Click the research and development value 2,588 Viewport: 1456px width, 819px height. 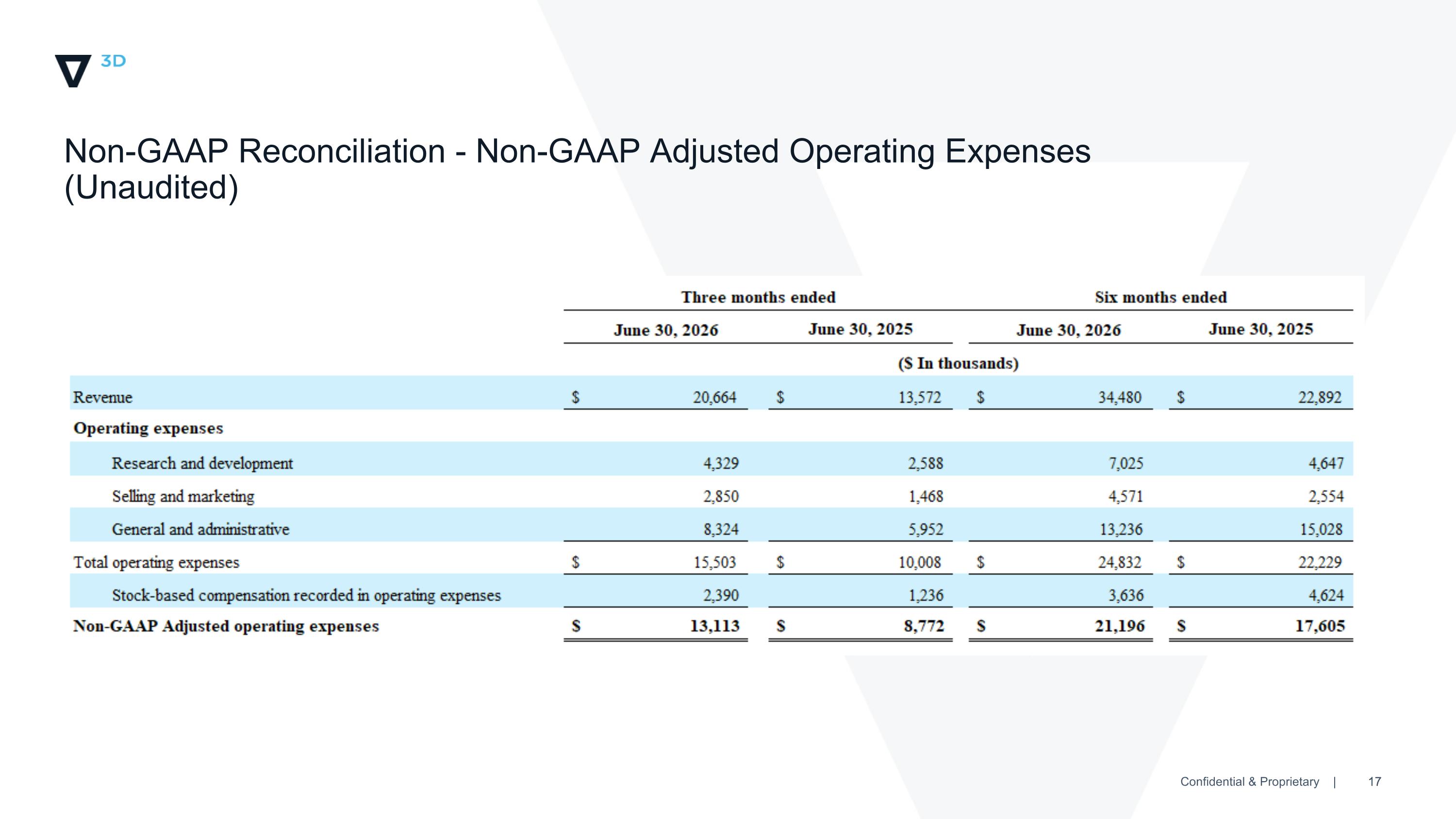[926, 464]
